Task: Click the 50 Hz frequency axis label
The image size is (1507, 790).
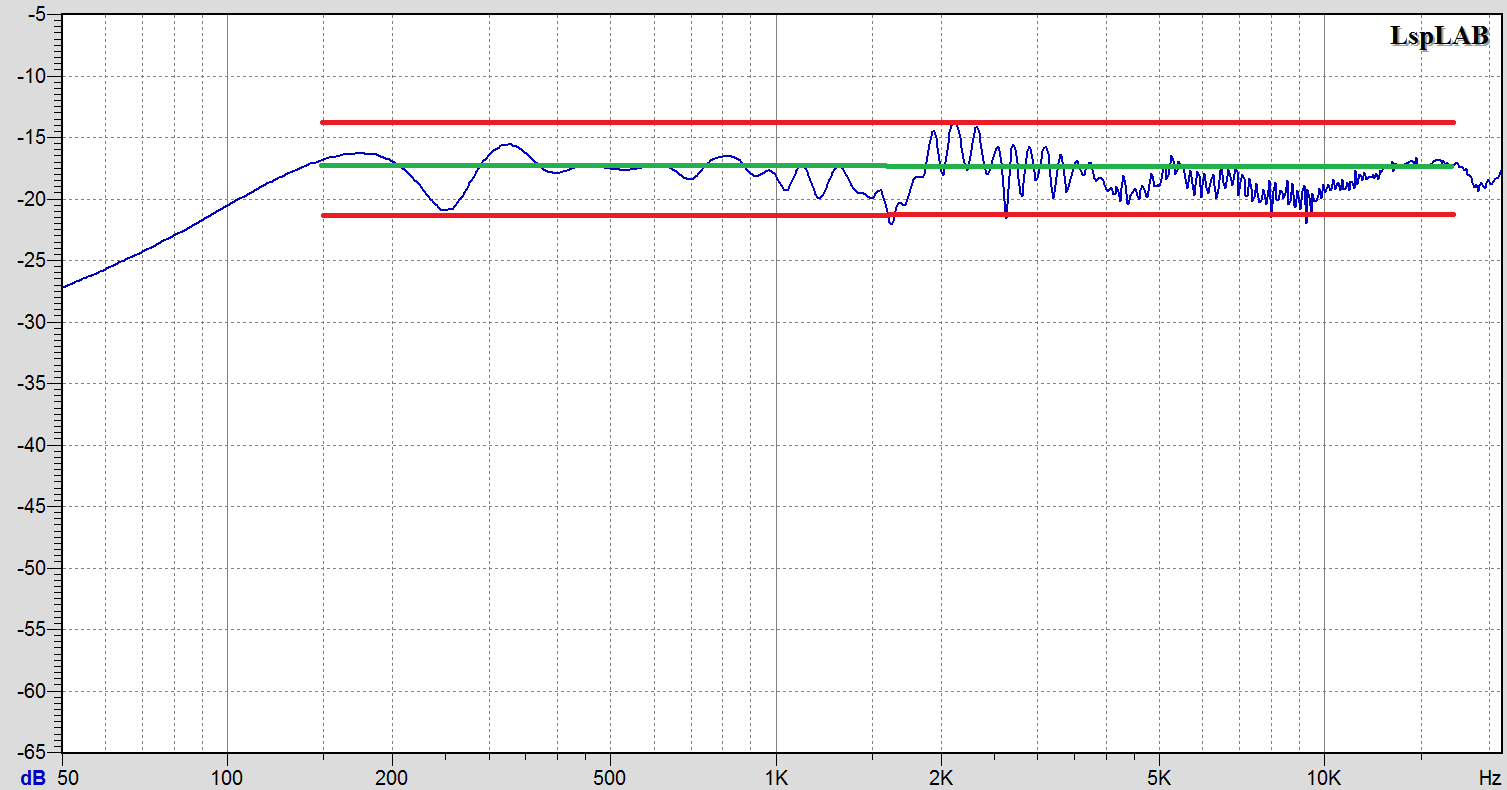Action: click(x=68, y=776)
